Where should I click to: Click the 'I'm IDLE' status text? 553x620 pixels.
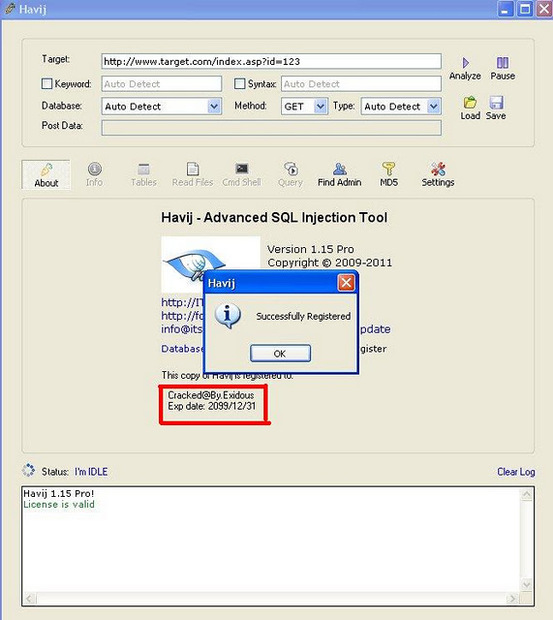[91, 472]
